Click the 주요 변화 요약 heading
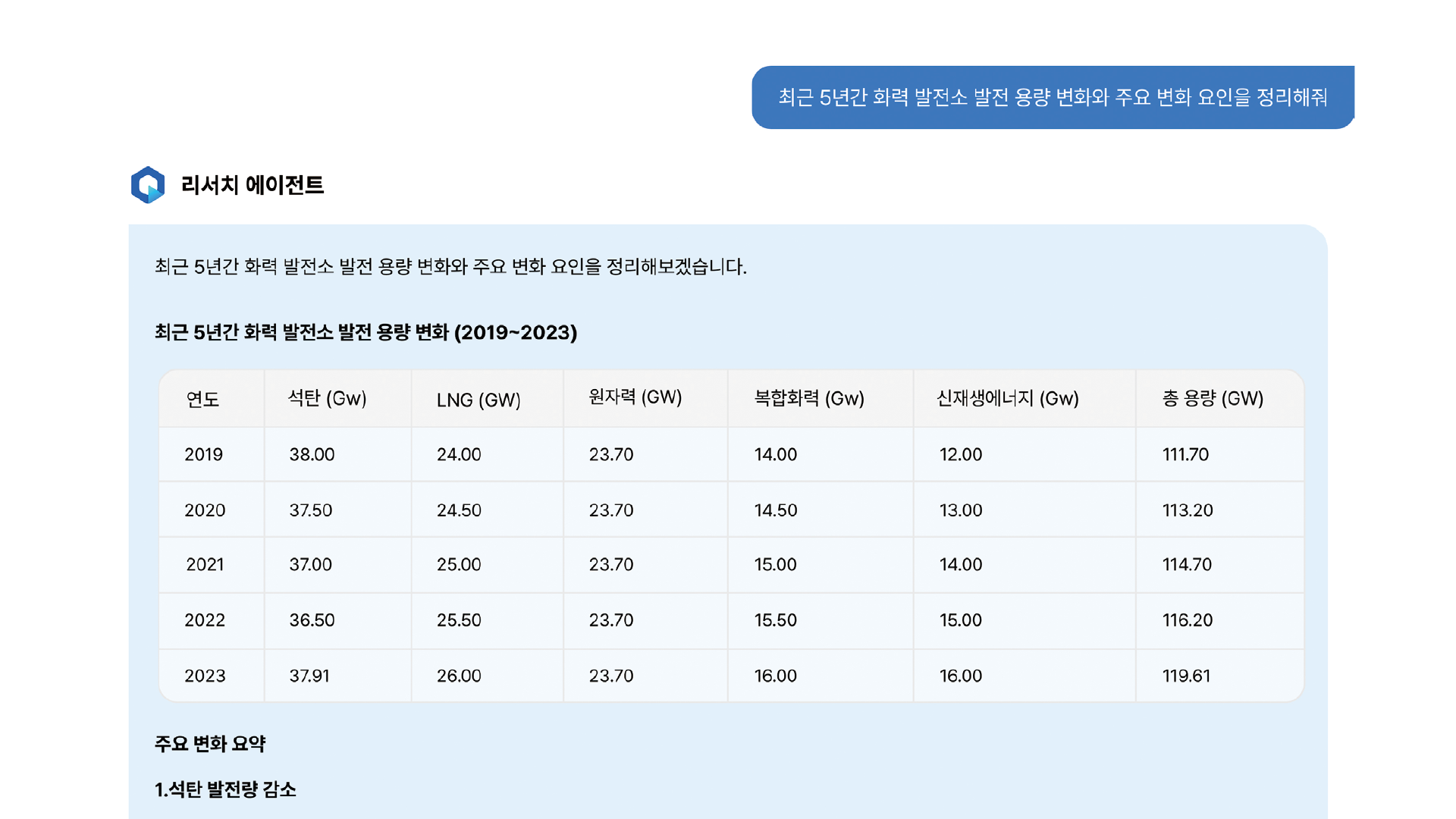 210,744
